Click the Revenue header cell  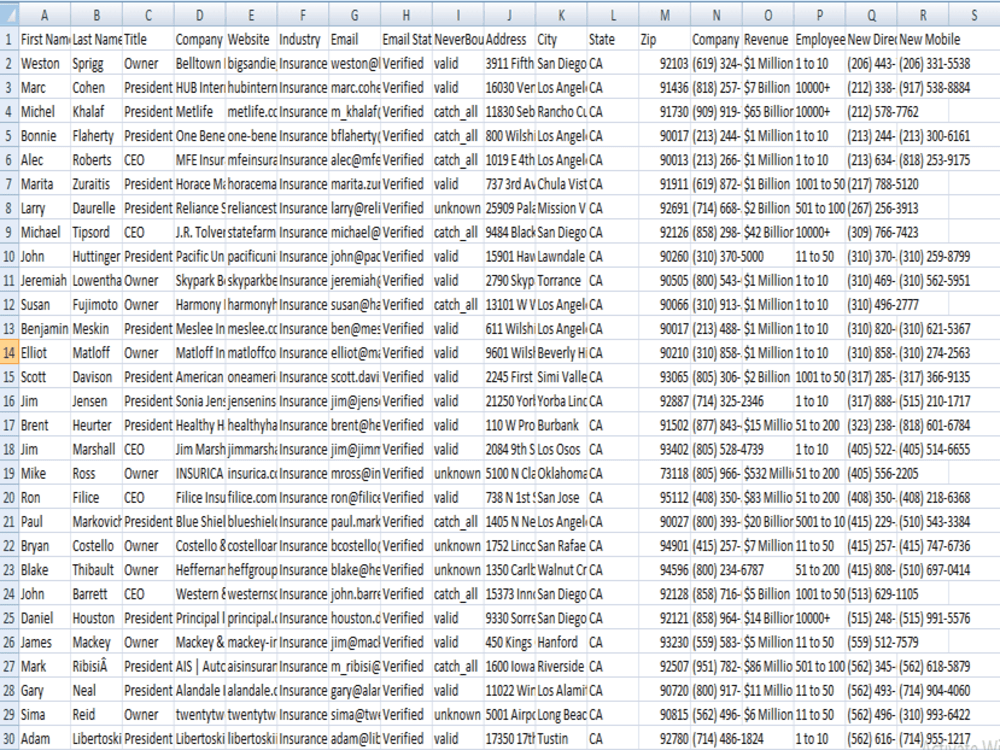tap(768, 40)
